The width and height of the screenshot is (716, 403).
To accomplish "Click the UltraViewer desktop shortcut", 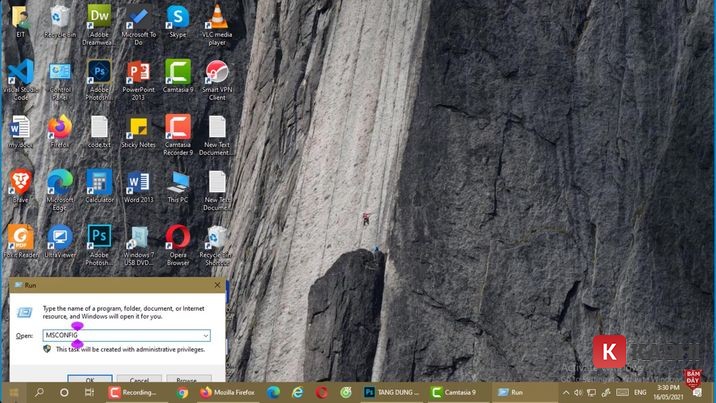I will [60, 242].
